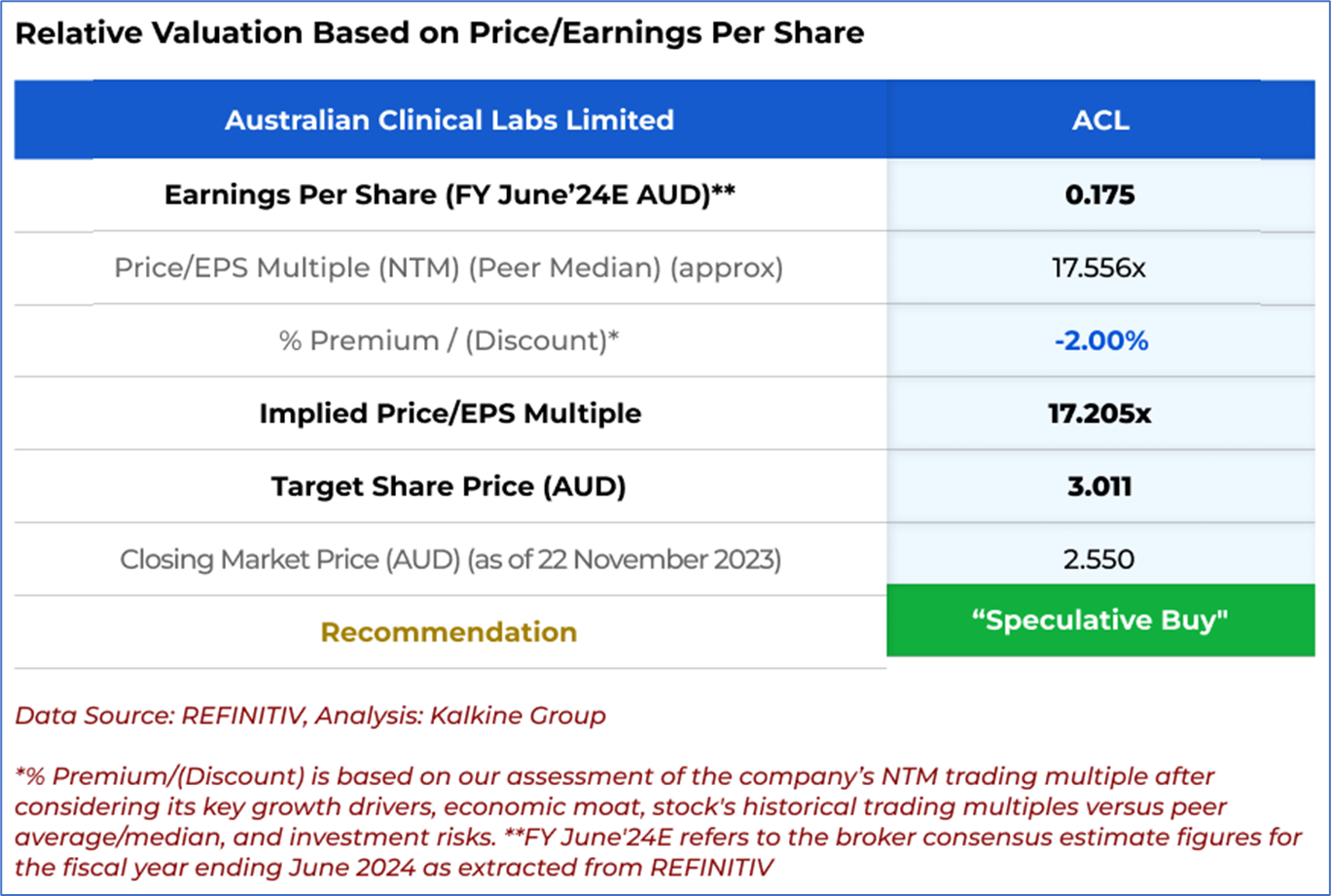Click the 2.550 closing price value

[1100, 559]
